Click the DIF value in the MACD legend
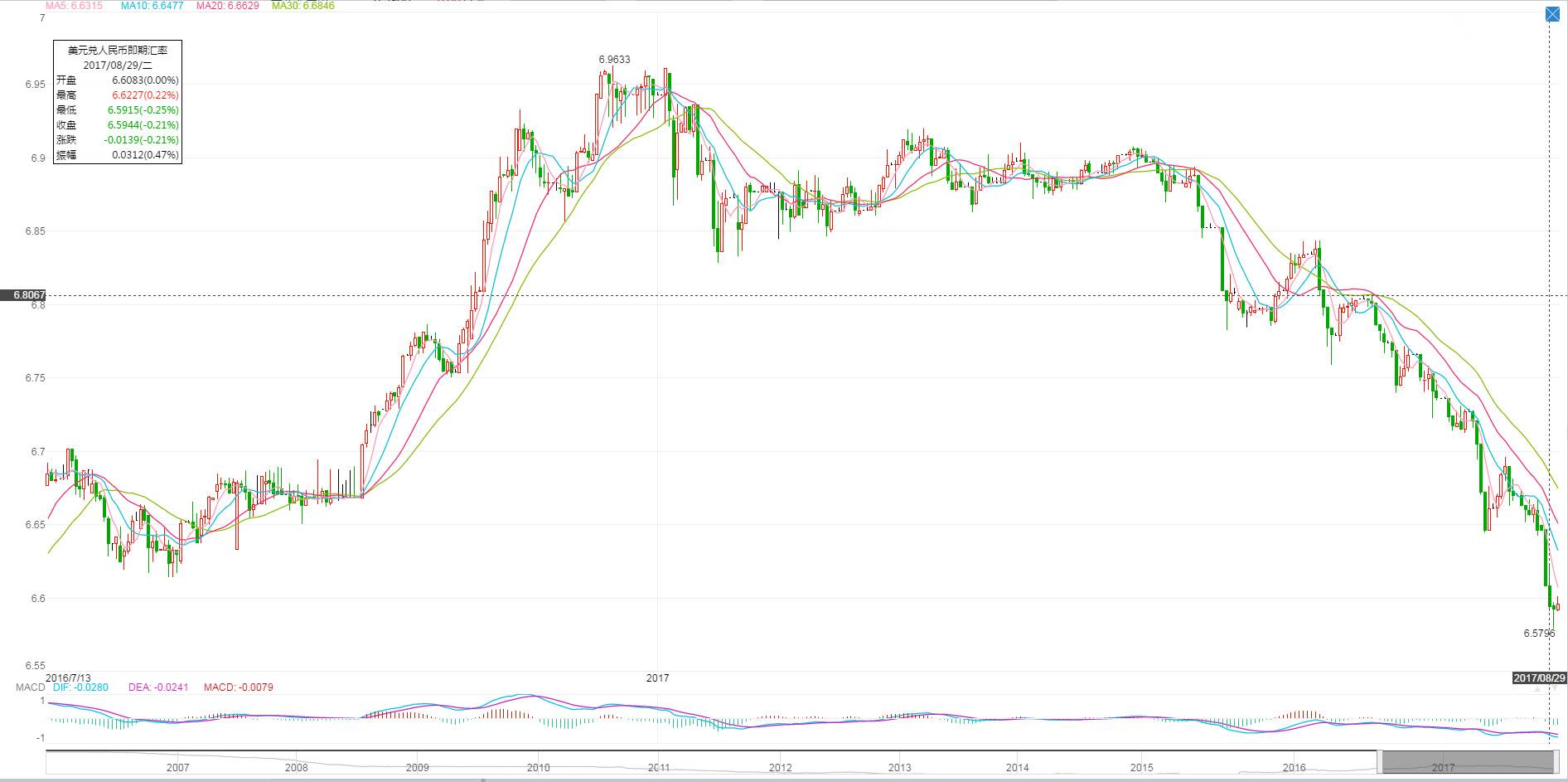The width and height of the screenshot is (1568, 782). point(80,687)
